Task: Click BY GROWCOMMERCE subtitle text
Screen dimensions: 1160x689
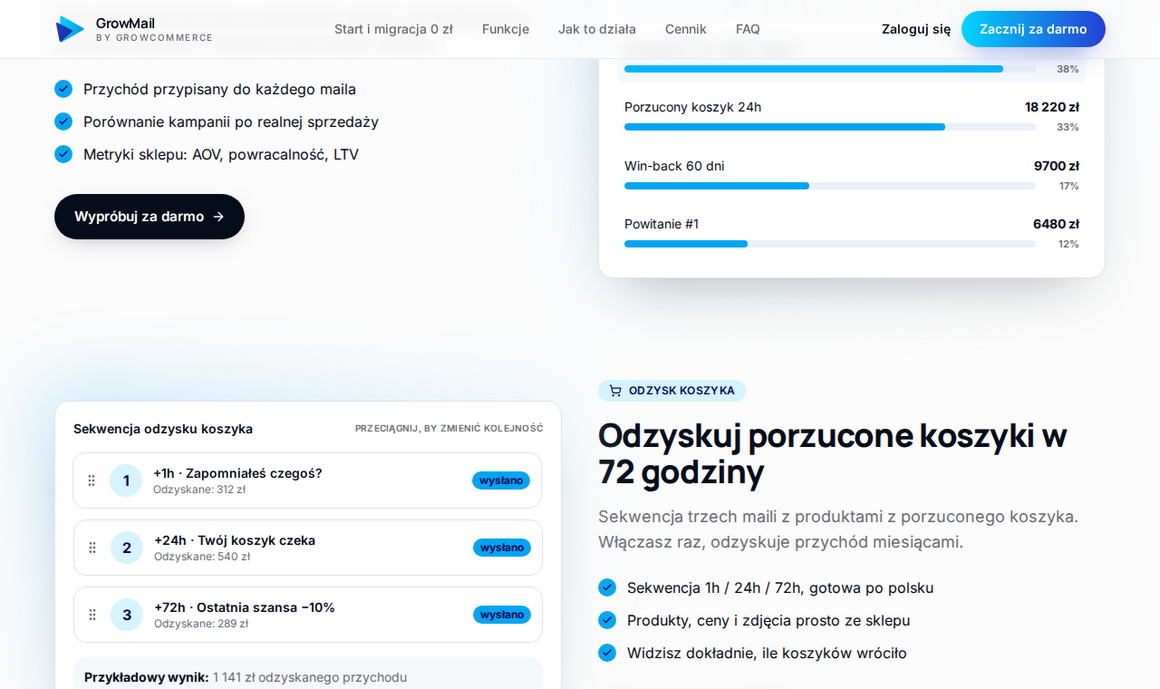Action: (154, 38)
